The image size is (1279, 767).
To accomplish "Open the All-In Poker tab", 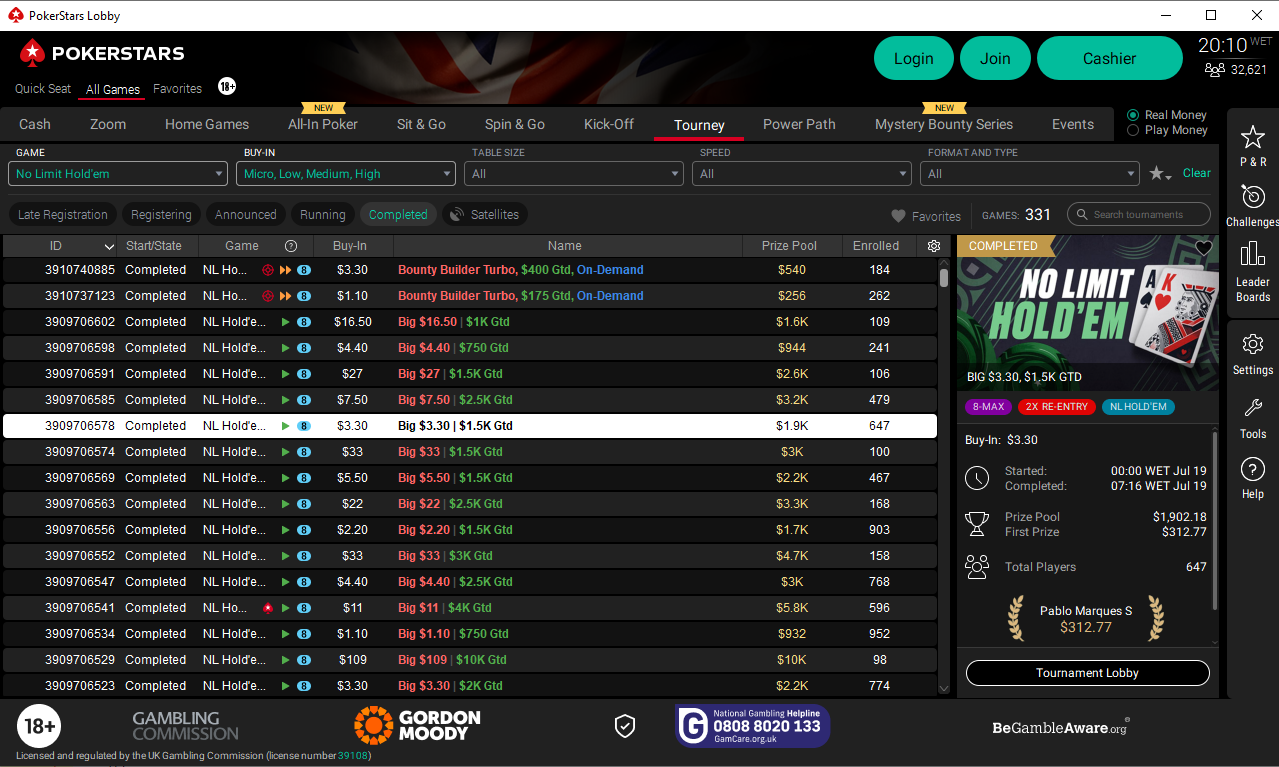I will pos(323,125).
